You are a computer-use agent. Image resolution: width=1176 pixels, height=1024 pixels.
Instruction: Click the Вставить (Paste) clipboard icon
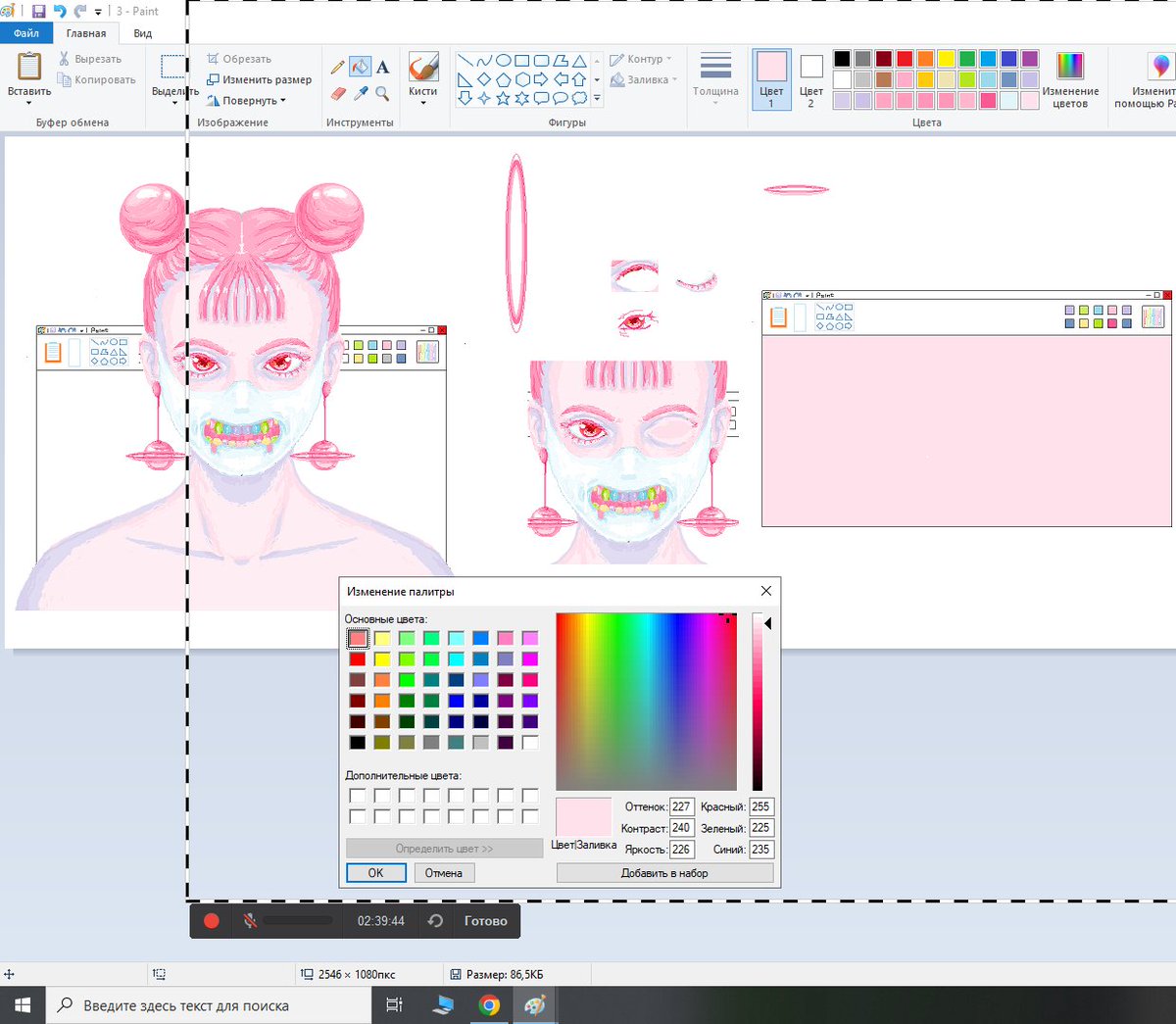29,67
